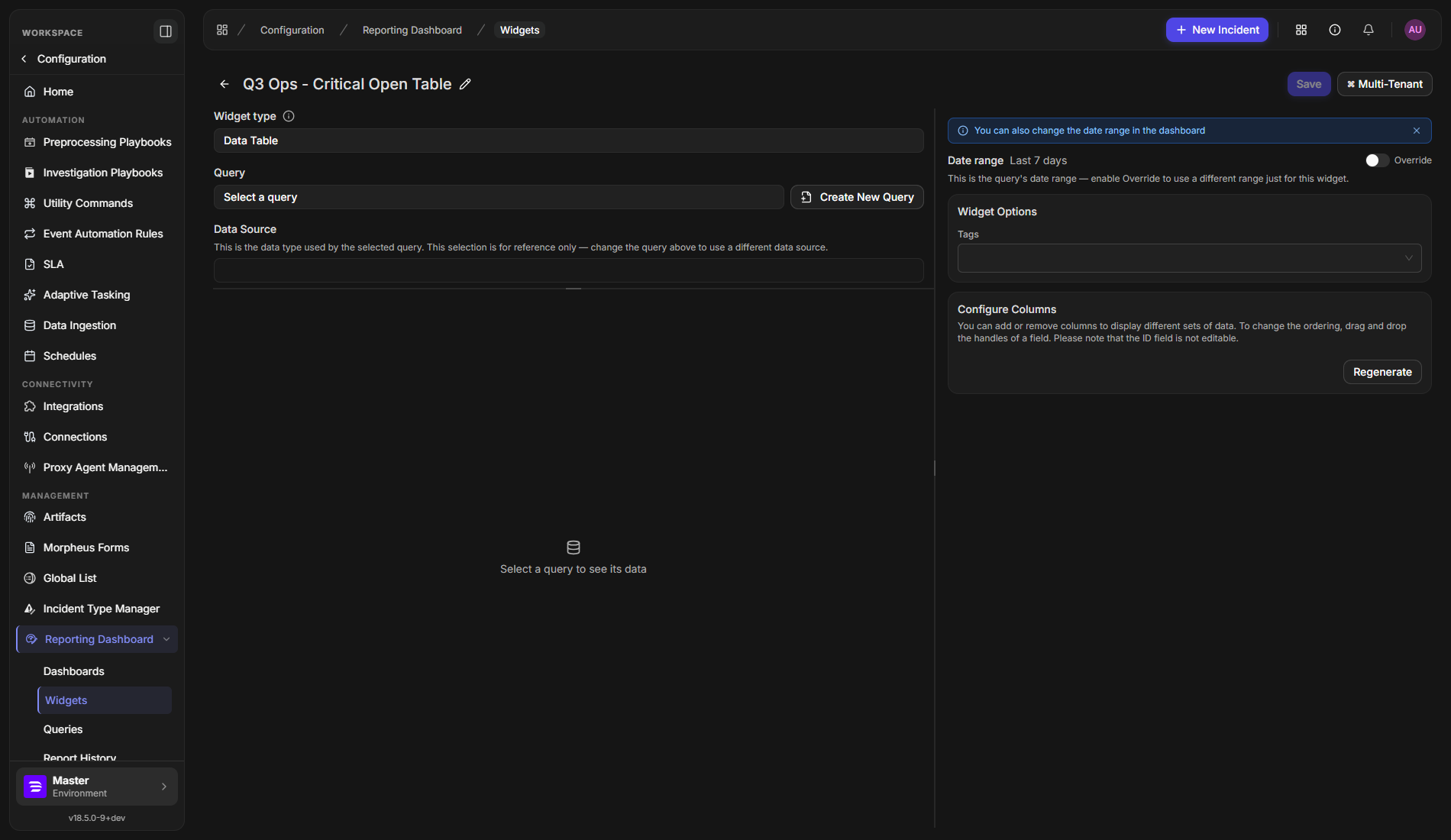Click the back arrow beside Configuration
1451x840 pixels.
pos(24,59)
